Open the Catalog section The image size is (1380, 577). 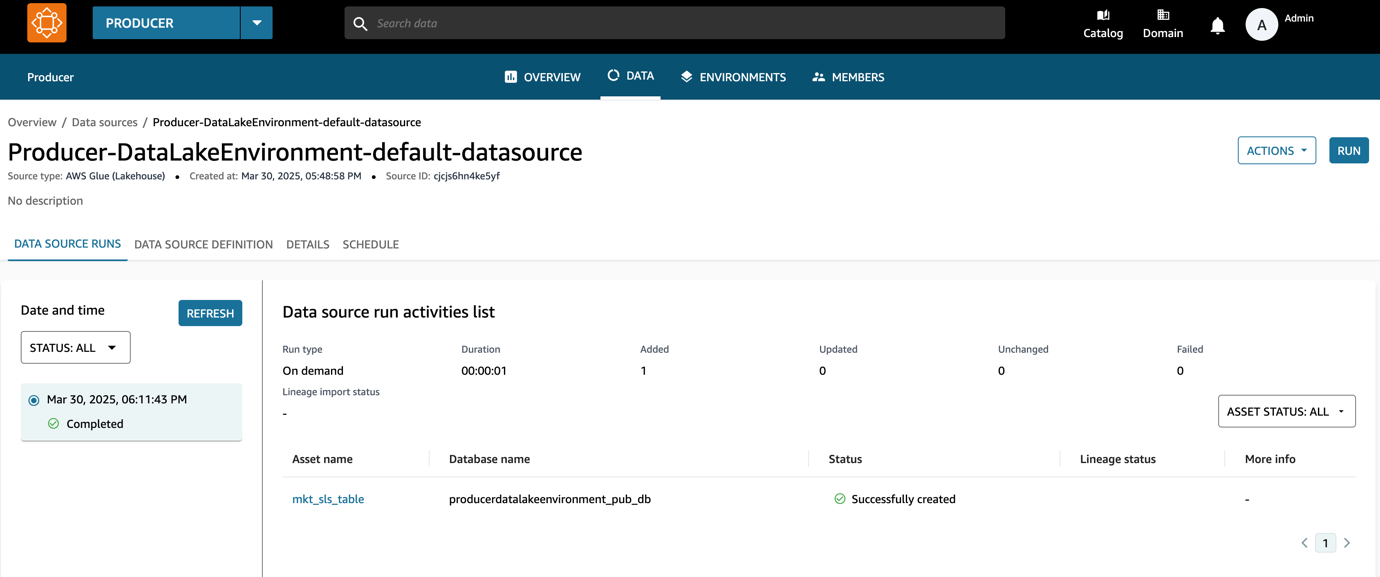coord(1103,25)
